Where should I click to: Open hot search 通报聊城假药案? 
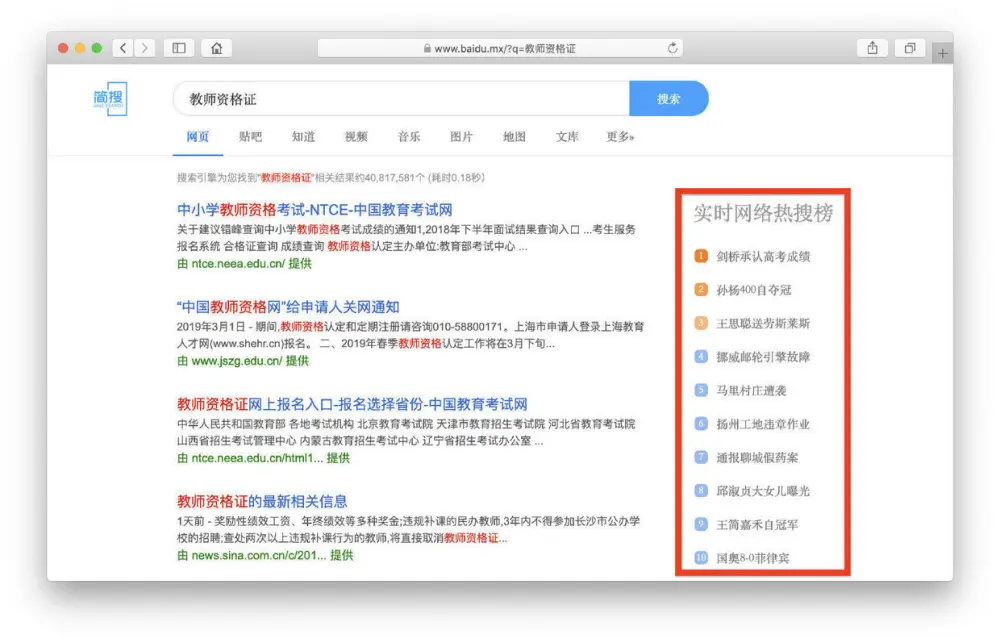[x=757, y=457]
